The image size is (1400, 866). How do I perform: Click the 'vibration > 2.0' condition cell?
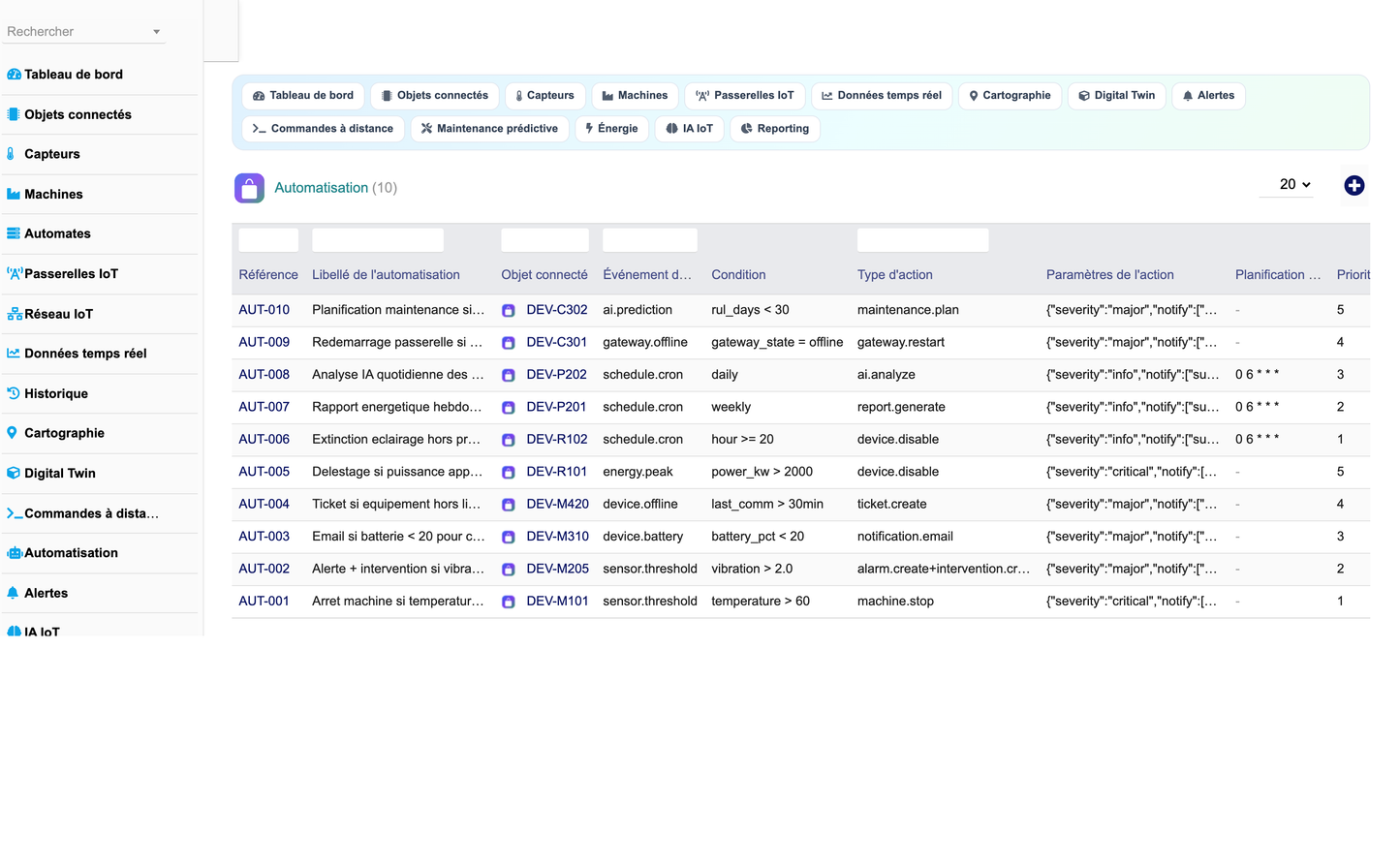coord(752,569)
